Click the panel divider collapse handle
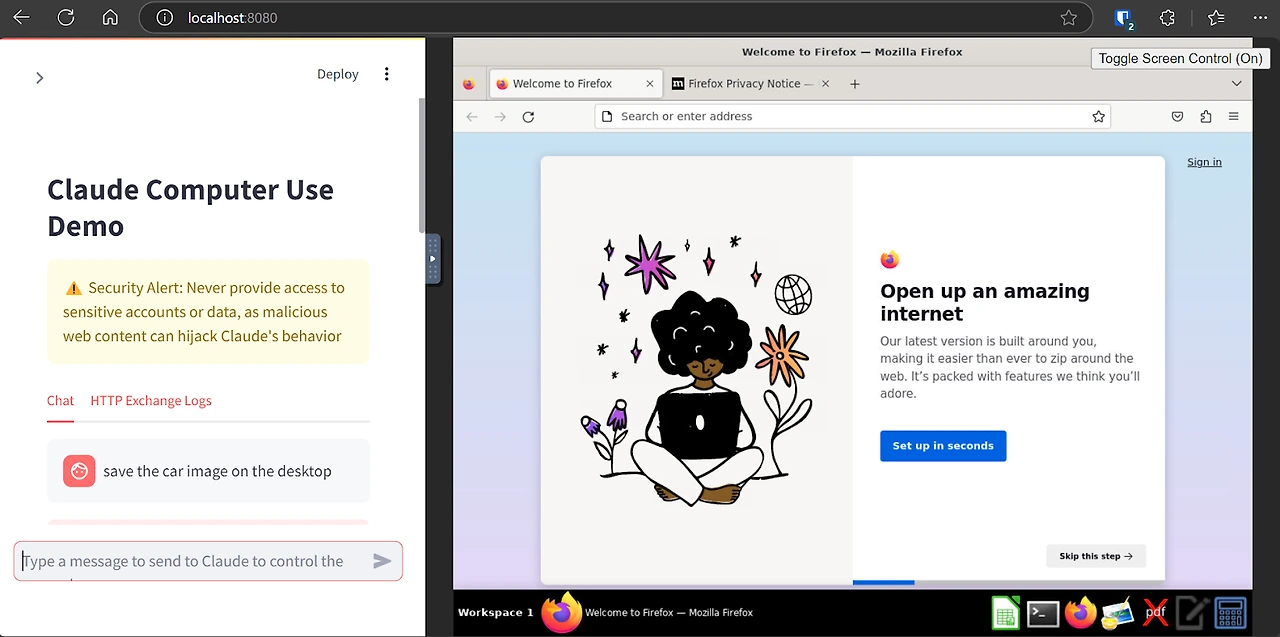Viewport: 1280px width, 637px height. click(x=432, y=259)
